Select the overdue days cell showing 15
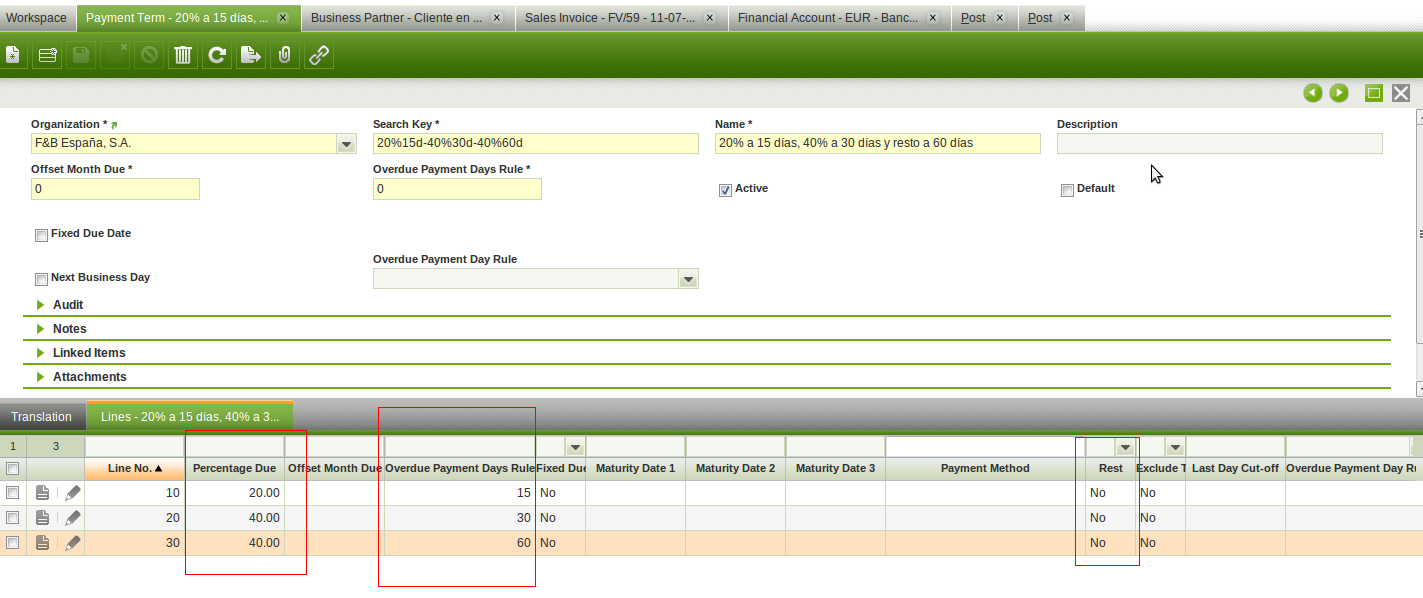 (x=460, y=493)
